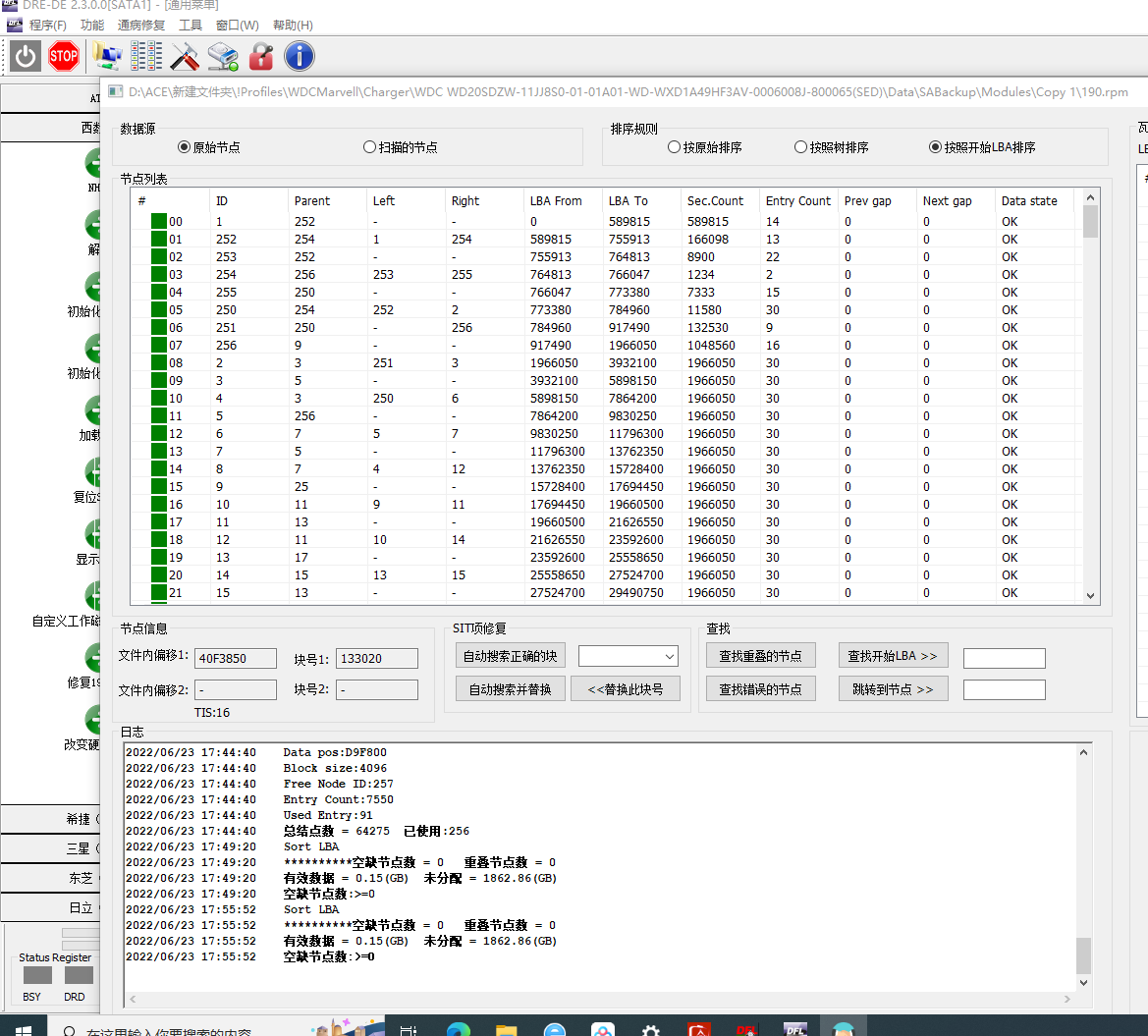Click the 文件内偏移1 field showing 40F3850
The width and height of the screenshot is (1148, 1036).
point(236,658)
